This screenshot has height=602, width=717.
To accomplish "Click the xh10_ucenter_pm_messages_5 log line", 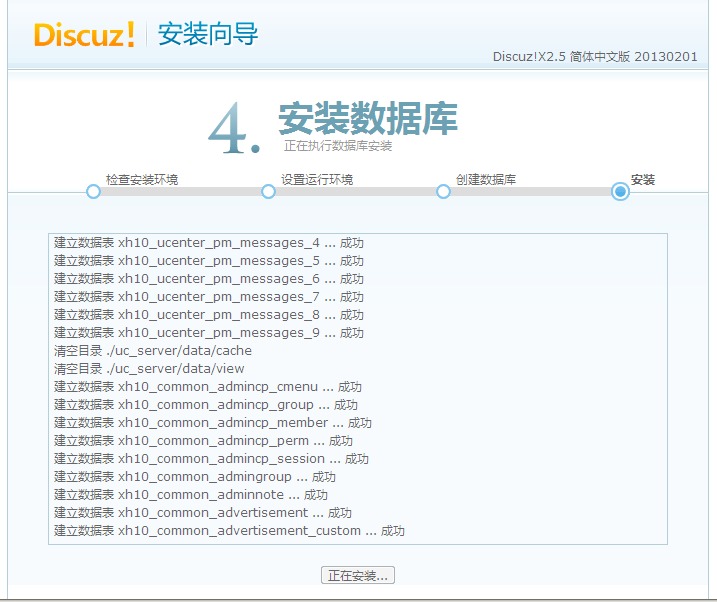I will click(209, 261).
